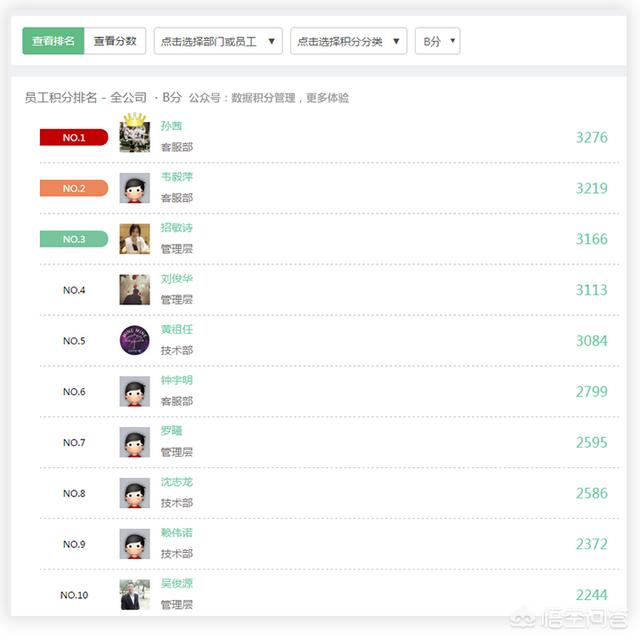Click the cartoon avatar of 钟宇明

(x=135, y=391)
